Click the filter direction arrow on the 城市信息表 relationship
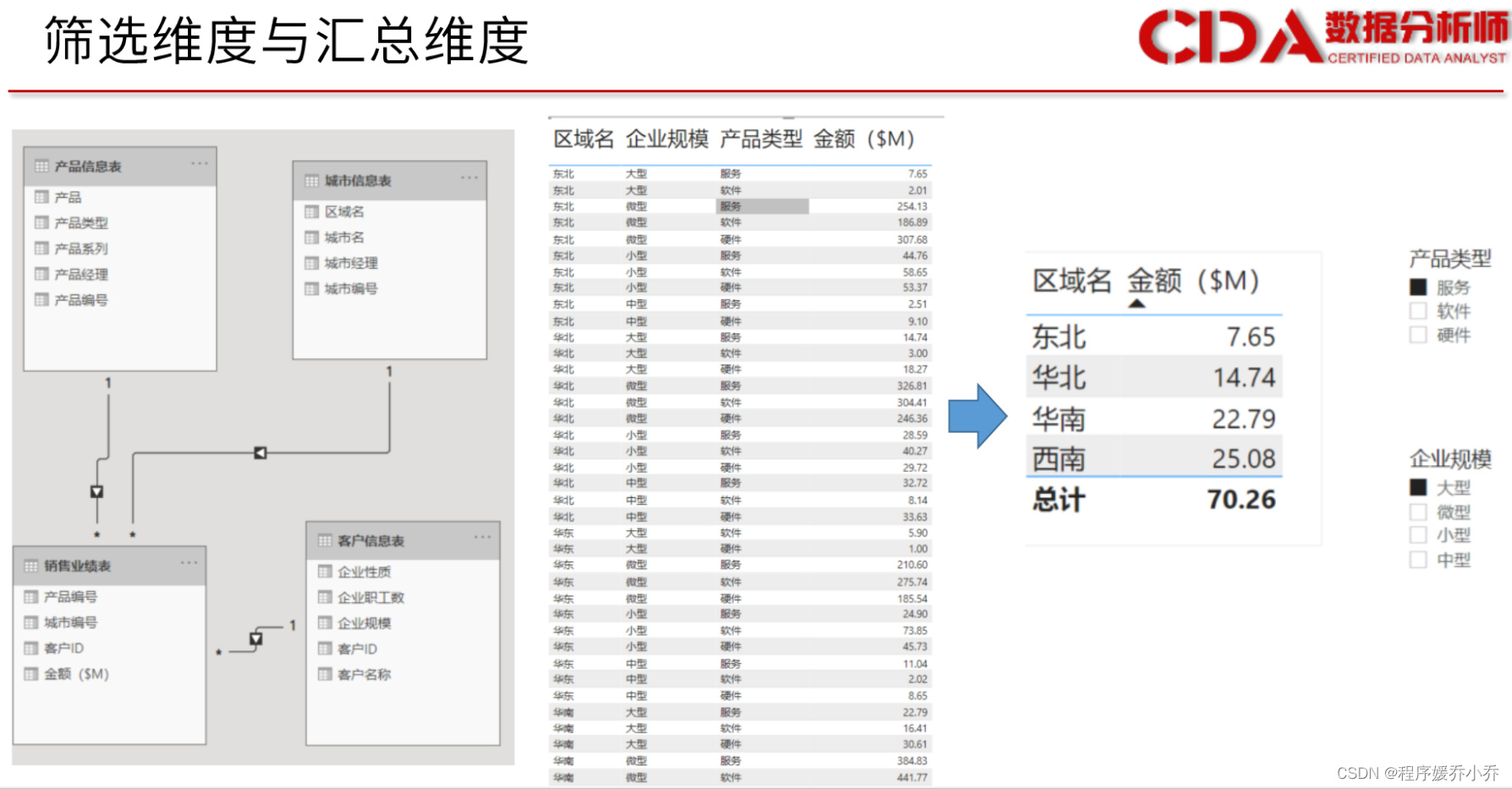The height and width of the screenshot is (789, 1512). 261,453
